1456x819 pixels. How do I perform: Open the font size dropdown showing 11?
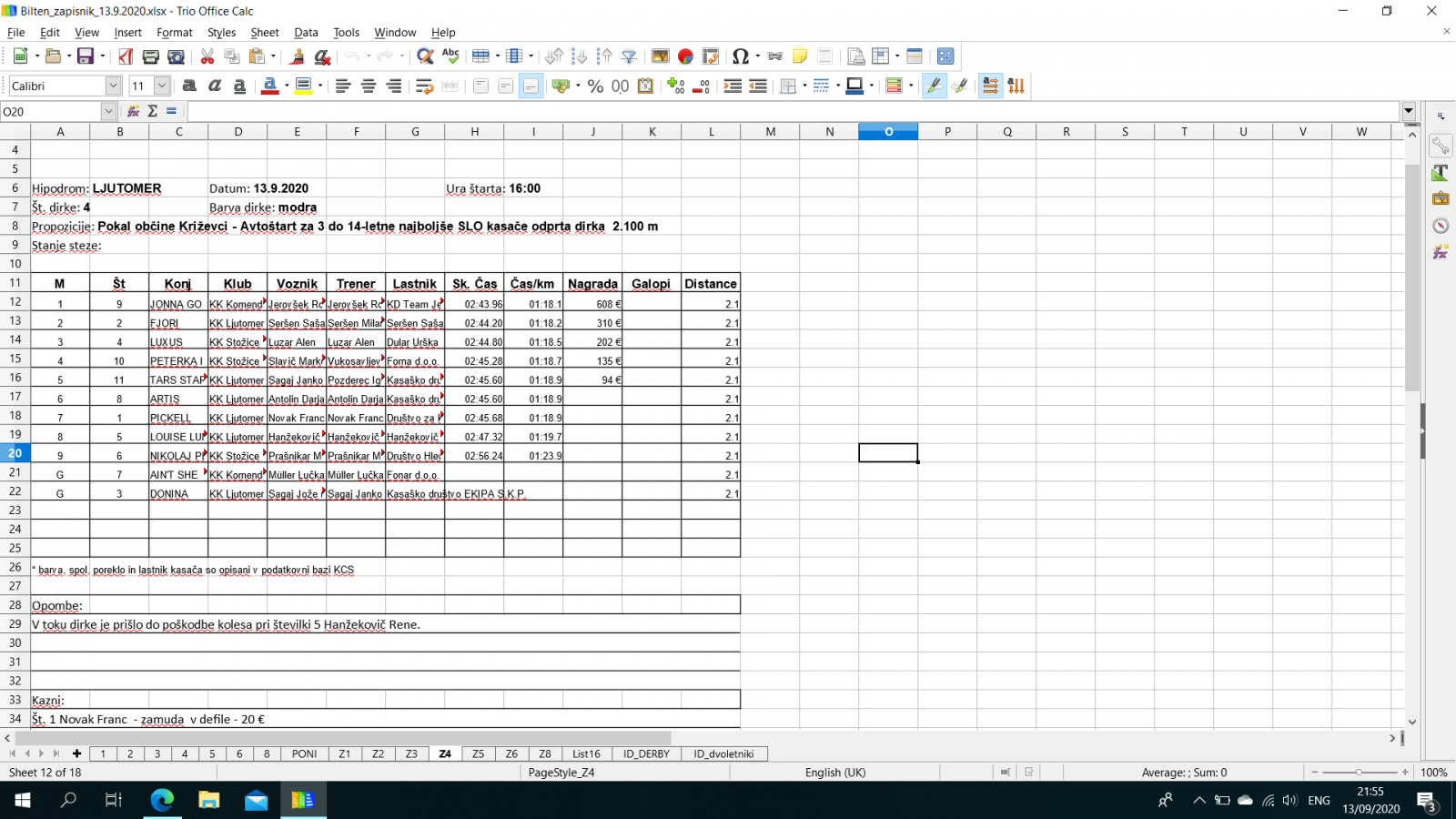tap(162, 86)
